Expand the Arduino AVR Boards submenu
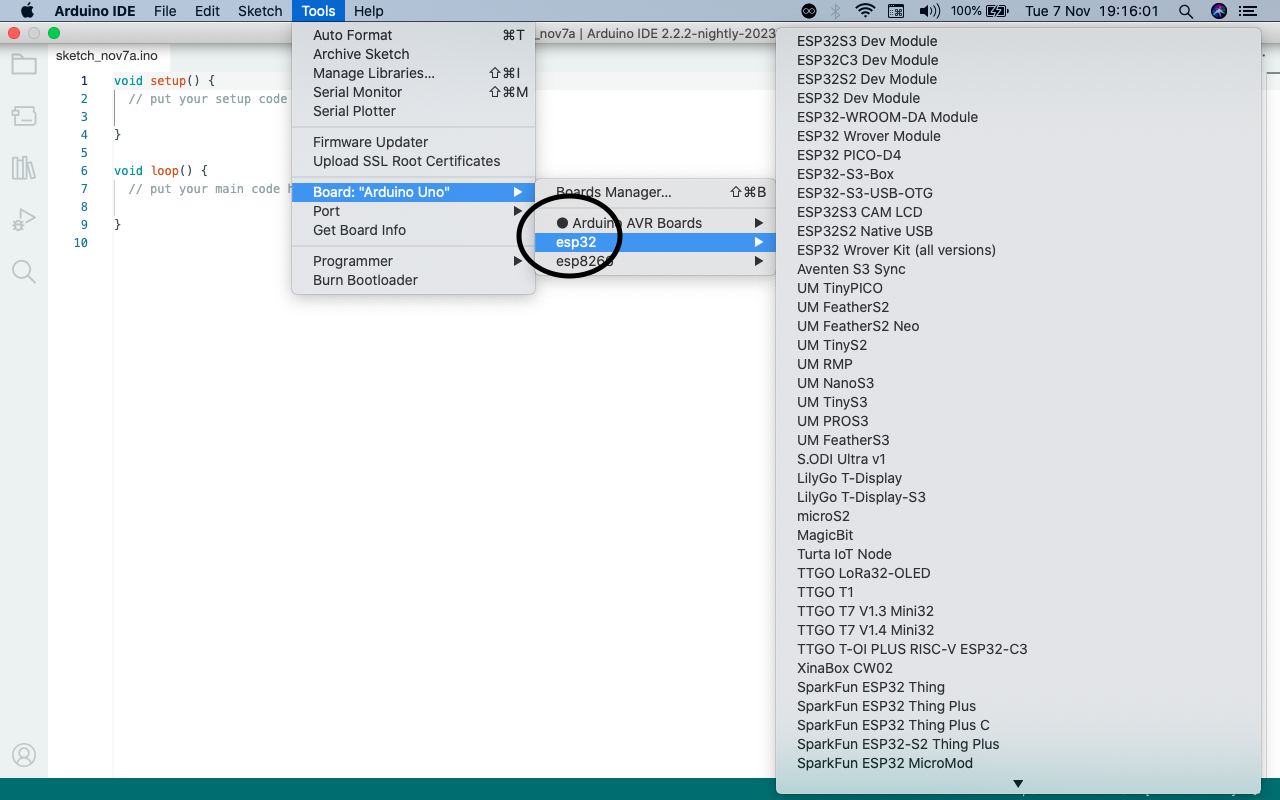 point(655,223)
